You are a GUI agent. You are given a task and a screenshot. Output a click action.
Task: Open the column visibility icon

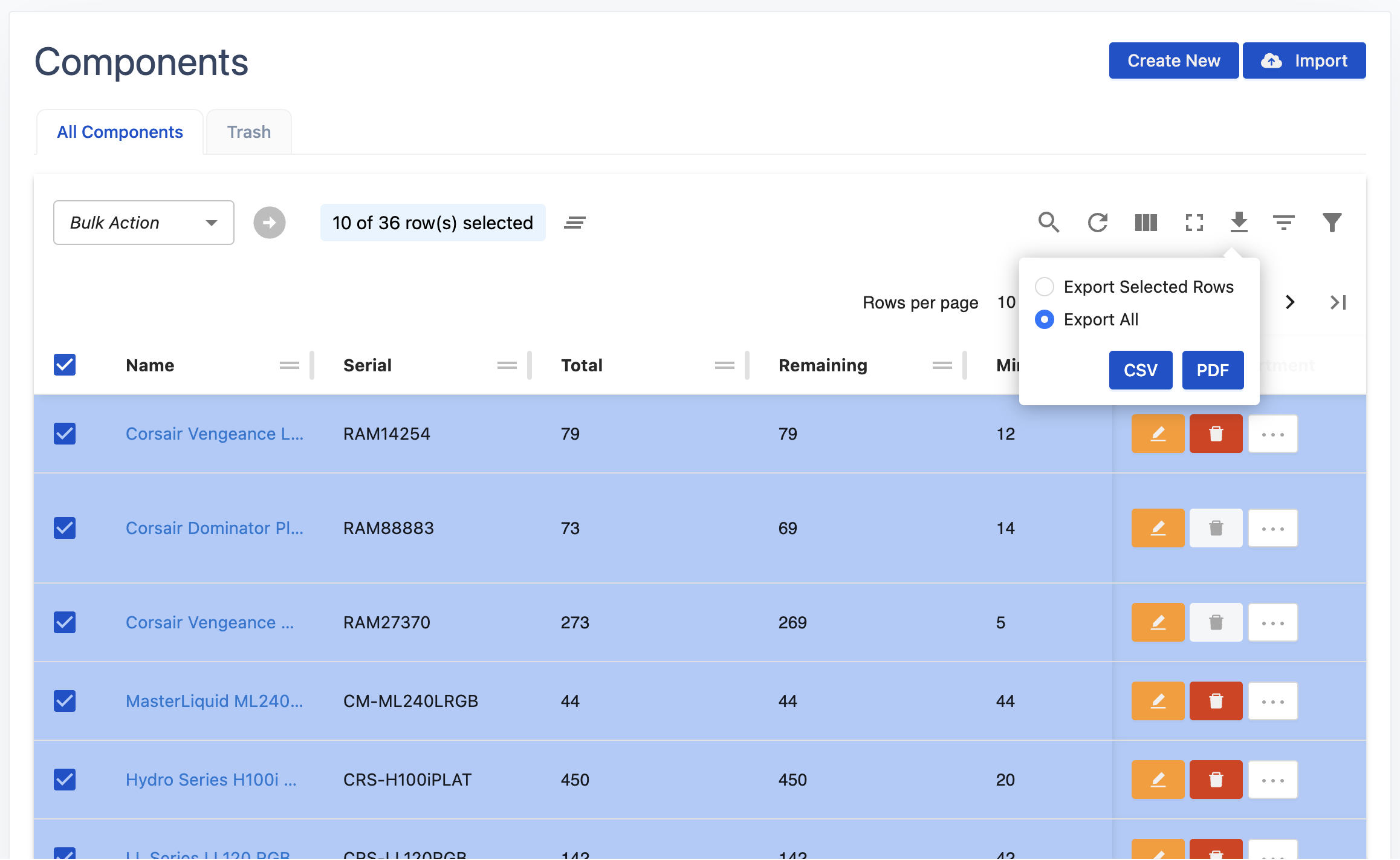pyautogui.click(x=1146, y=223)
